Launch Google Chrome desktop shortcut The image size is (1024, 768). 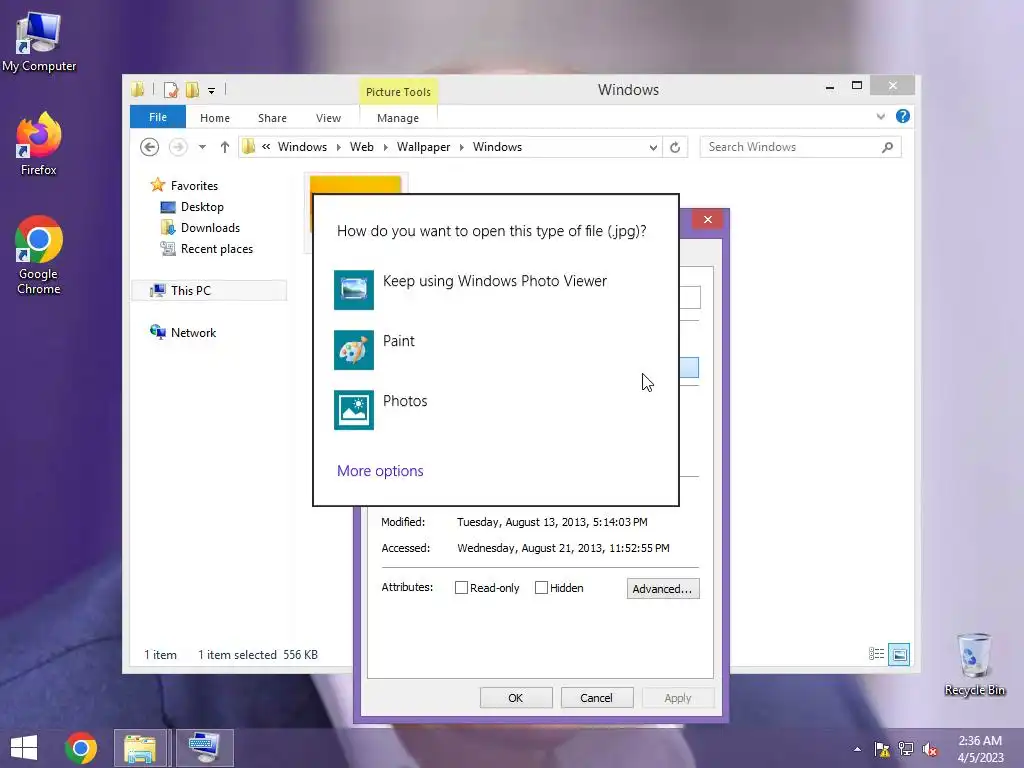tap(39, 255)
